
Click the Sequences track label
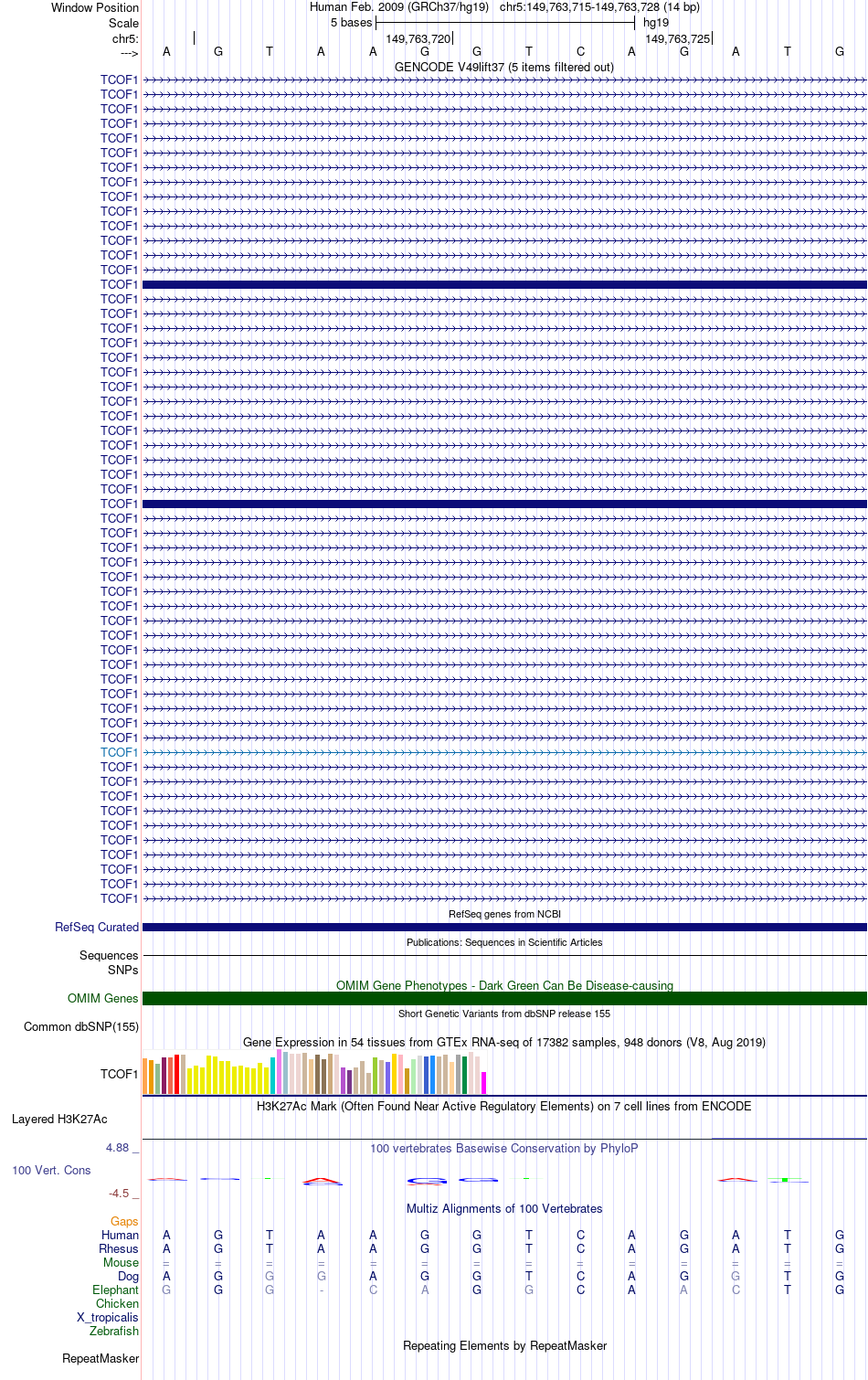tap(109, 955)
